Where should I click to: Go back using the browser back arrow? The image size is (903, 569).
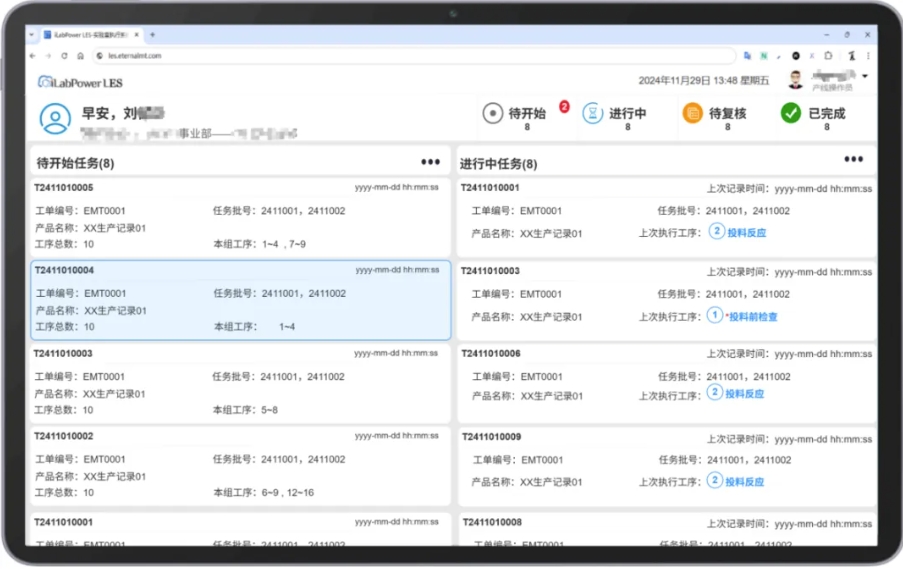pos(33,56)
